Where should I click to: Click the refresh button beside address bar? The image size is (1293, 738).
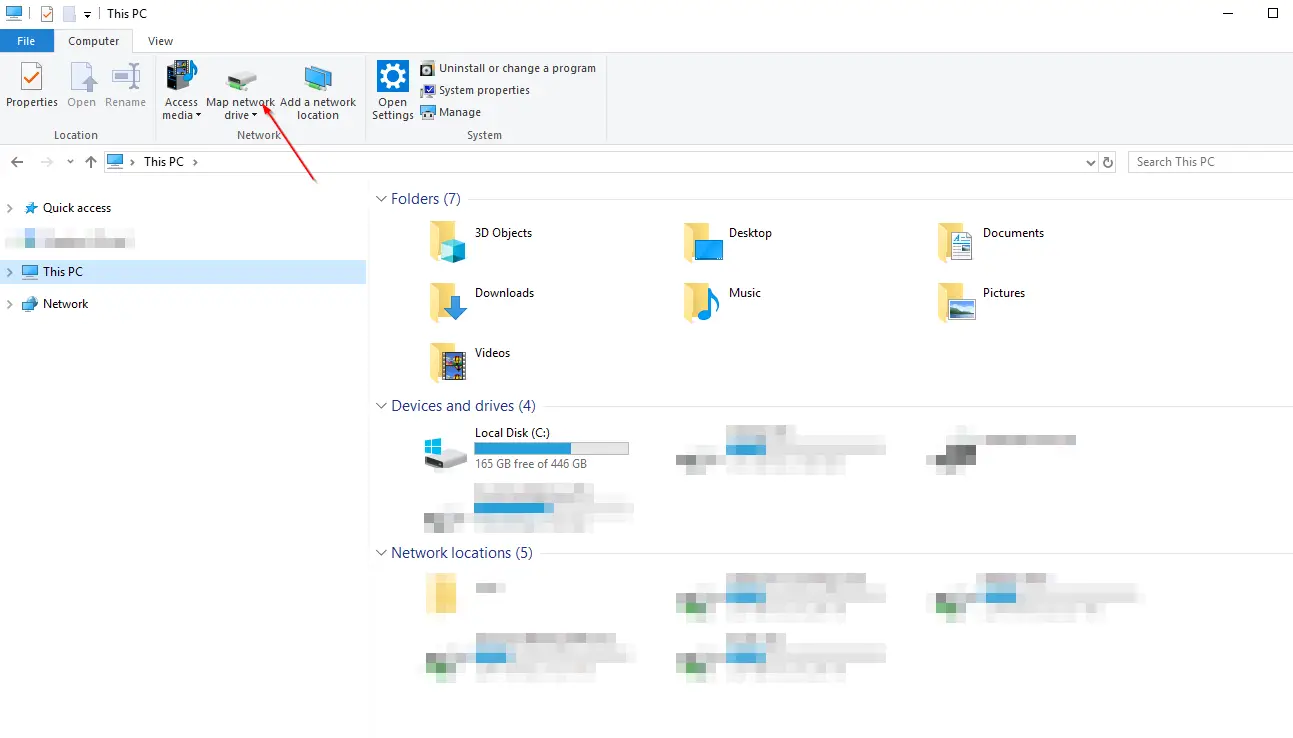(1107, 162)
